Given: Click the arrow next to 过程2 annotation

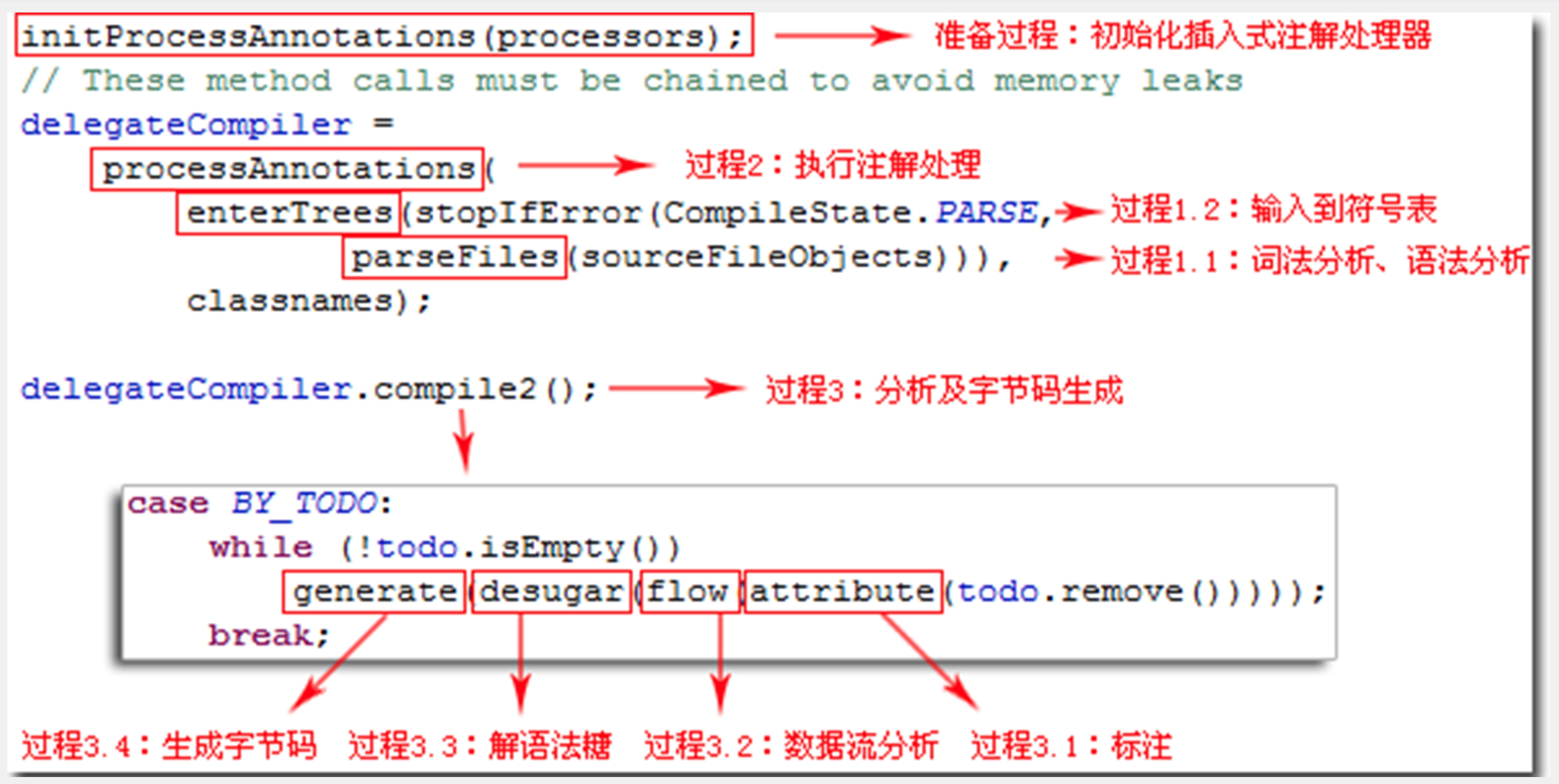Looking at the screenshot, I should tap(585, 165).
